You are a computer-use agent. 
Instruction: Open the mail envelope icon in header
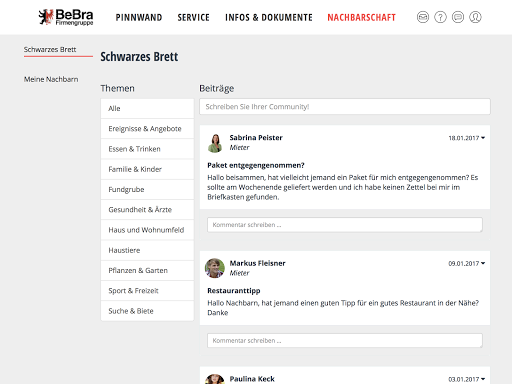(423, 17)
